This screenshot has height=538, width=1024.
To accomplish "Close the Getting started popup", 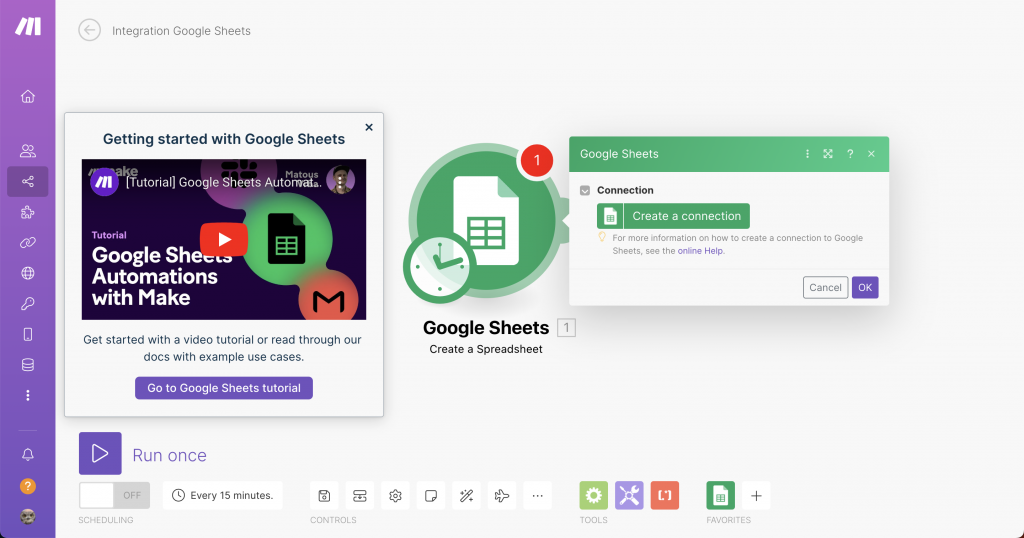I will point(369,127).
